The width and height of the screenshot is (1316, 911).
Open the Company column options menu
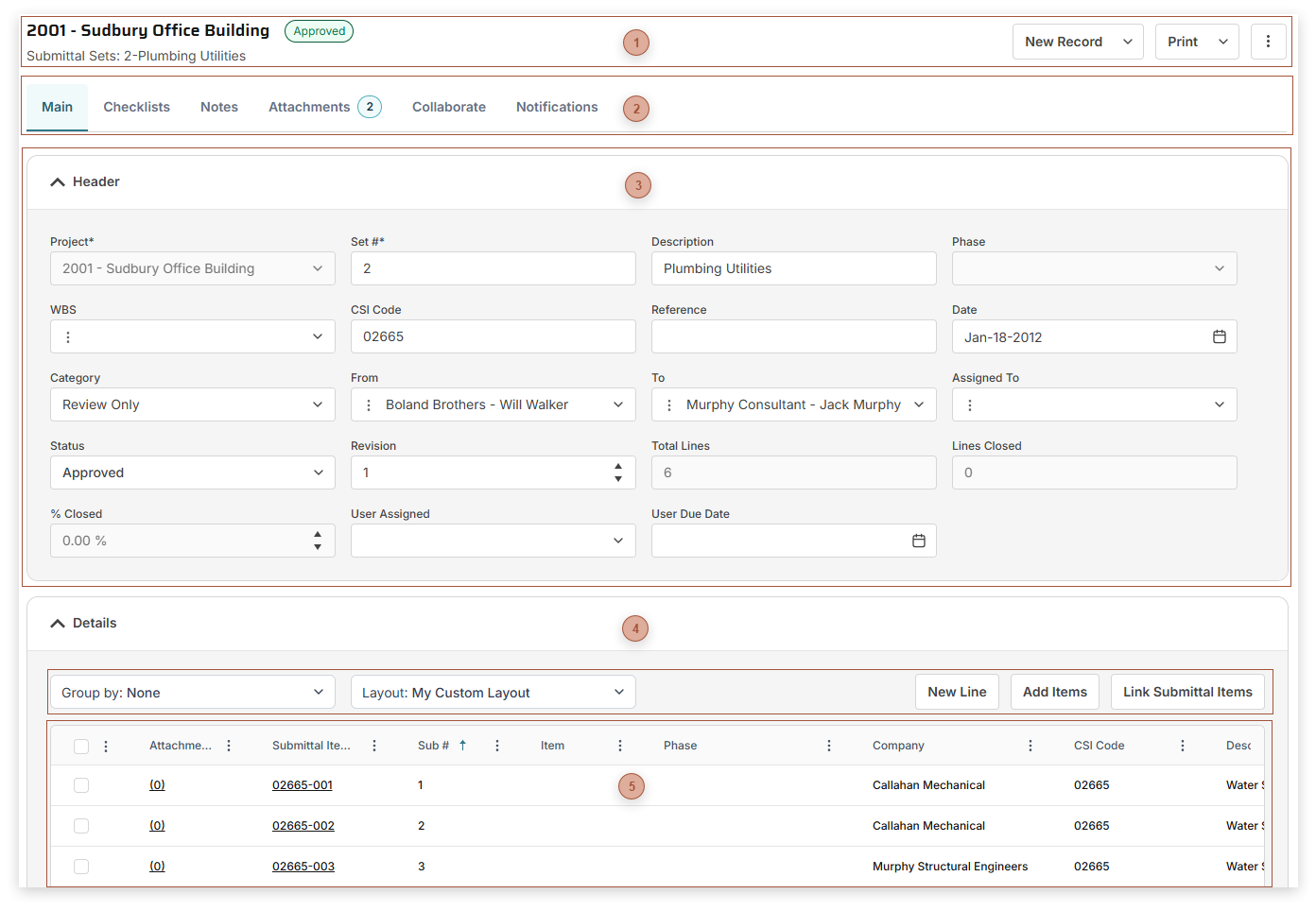[1030, 746]
